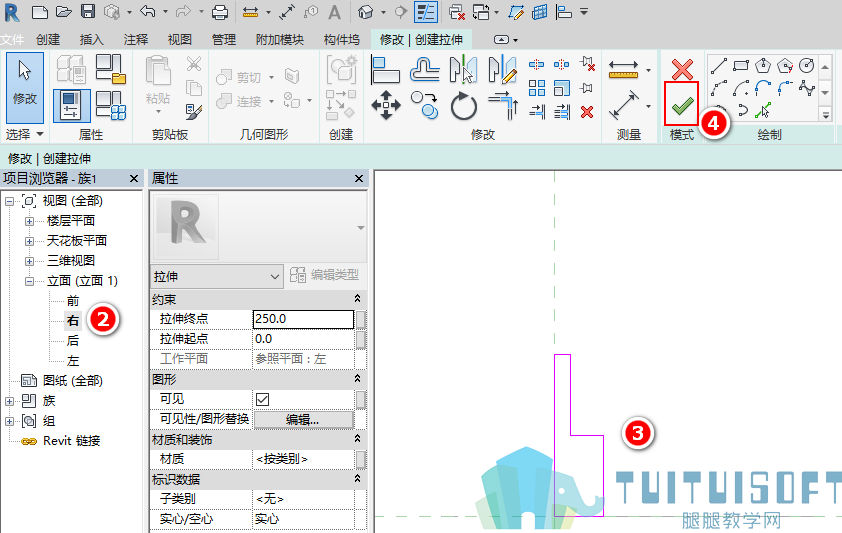Select the Rotate tool in Modify panel
The width and height of the screenshot is (842, 533).
463,106
